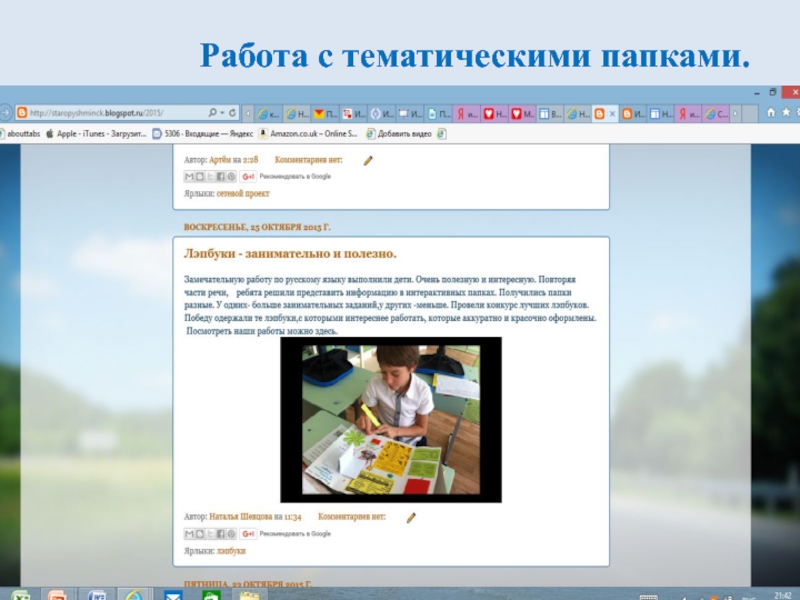Click G+1 button under Артём's post

coord(248,177)
